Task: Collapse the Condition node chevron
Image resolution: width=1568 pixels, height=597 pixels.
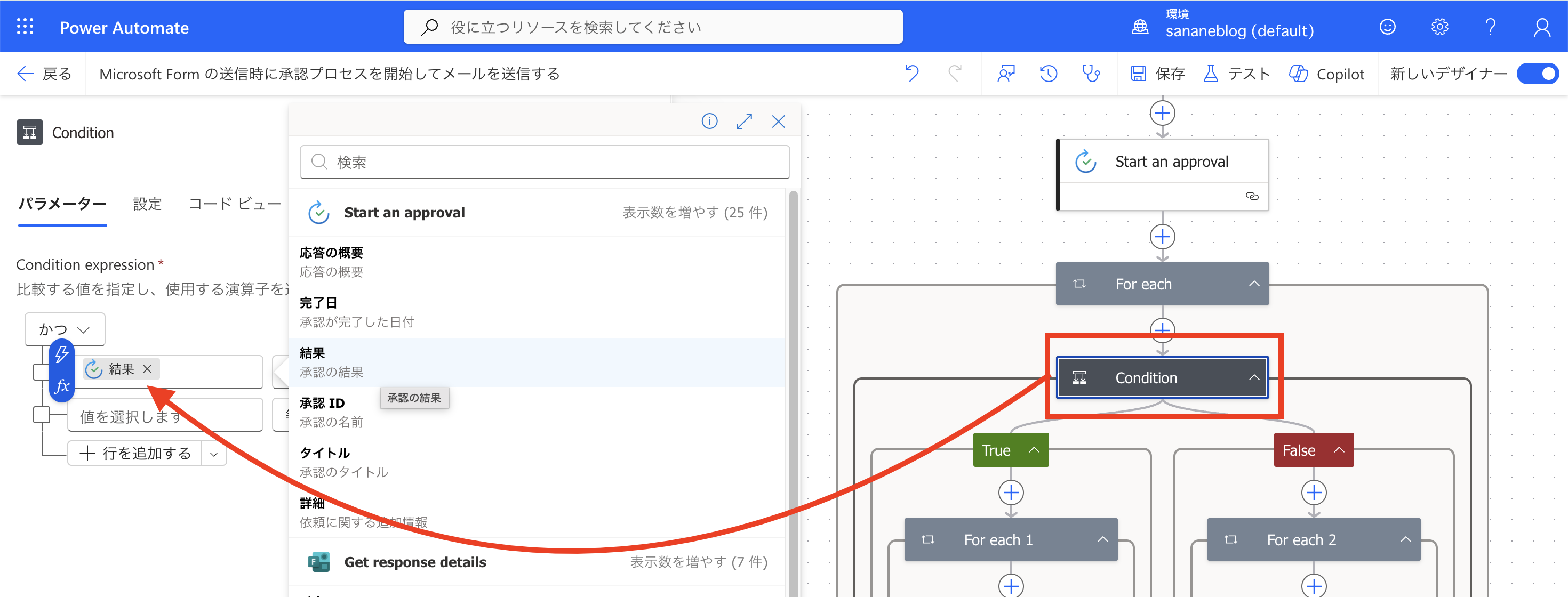Action: click(x=1254, y=377)
